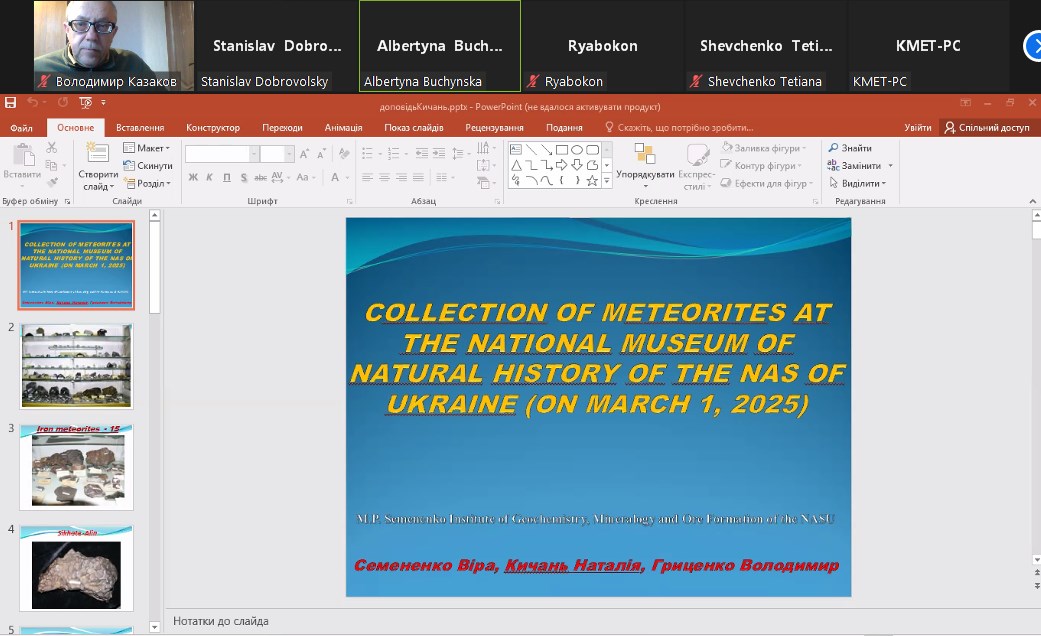Screen dimensions: 1041x636
Task: Click the Спільний доступ share button
Action: [x=986, y=128]
